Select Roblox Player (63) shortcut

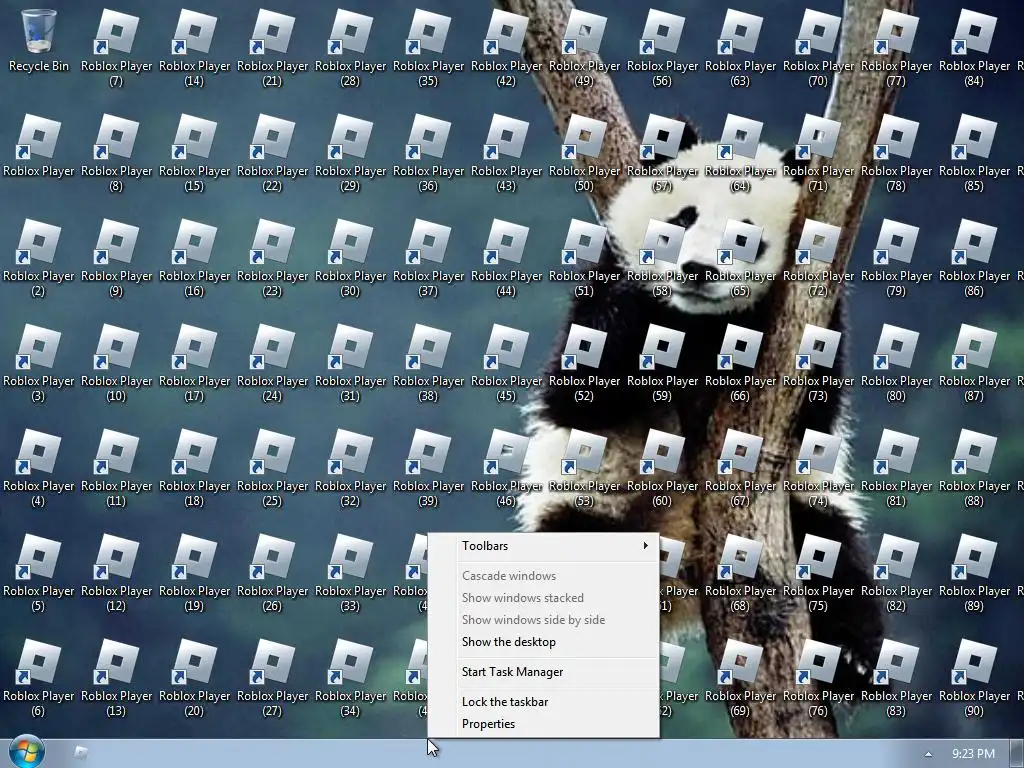click(740, 47)
